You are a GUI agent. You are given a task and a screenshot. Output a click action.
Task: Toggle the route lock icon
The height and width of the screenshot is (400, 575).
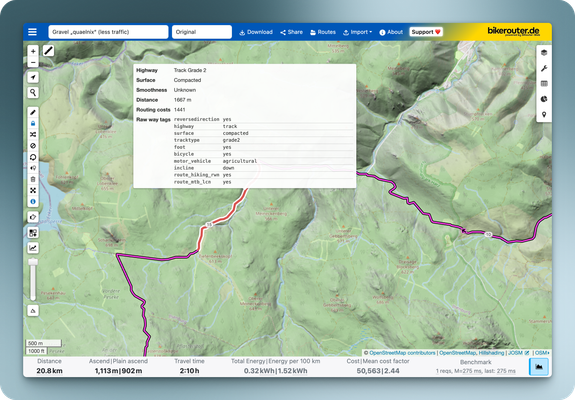(x=33, y=124)
